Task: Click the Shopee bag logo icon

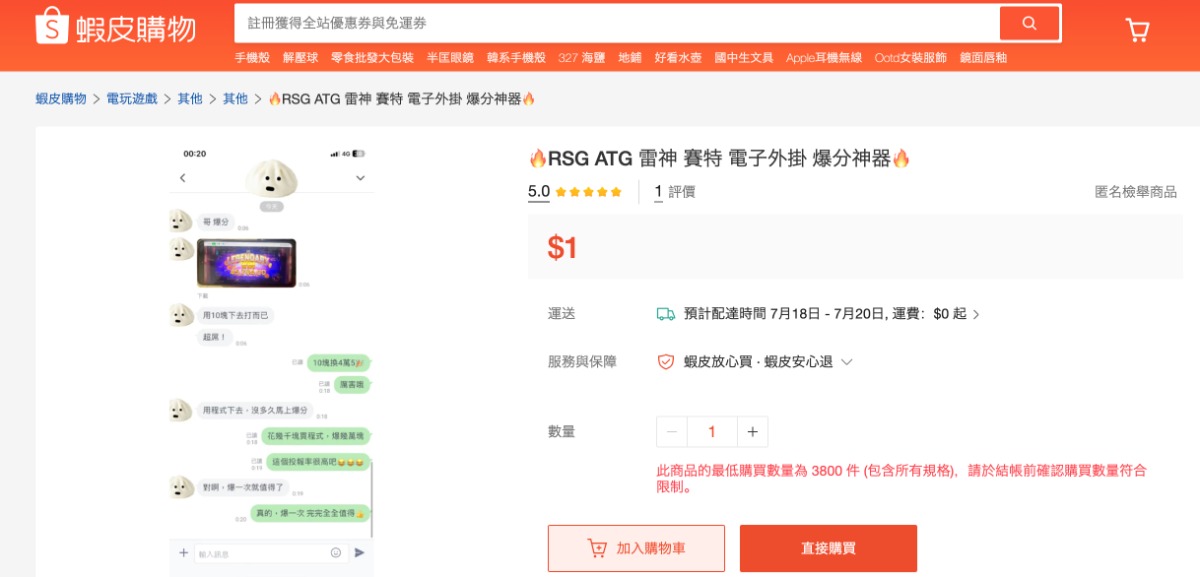Action: coord(52,27)
